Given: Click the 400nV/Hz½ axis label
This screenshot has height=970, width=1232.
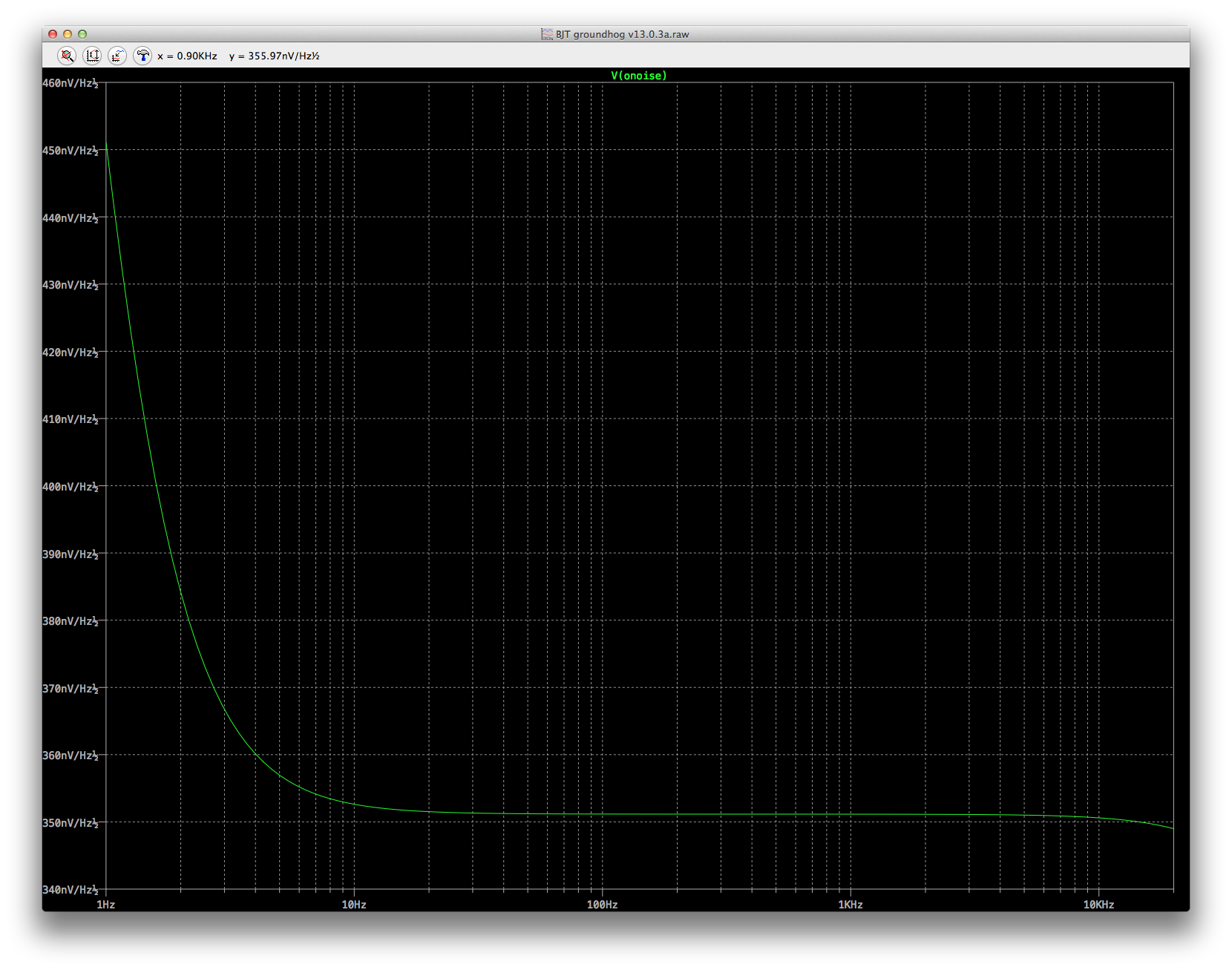Looking at the screenshot, I should click(71, 487).
